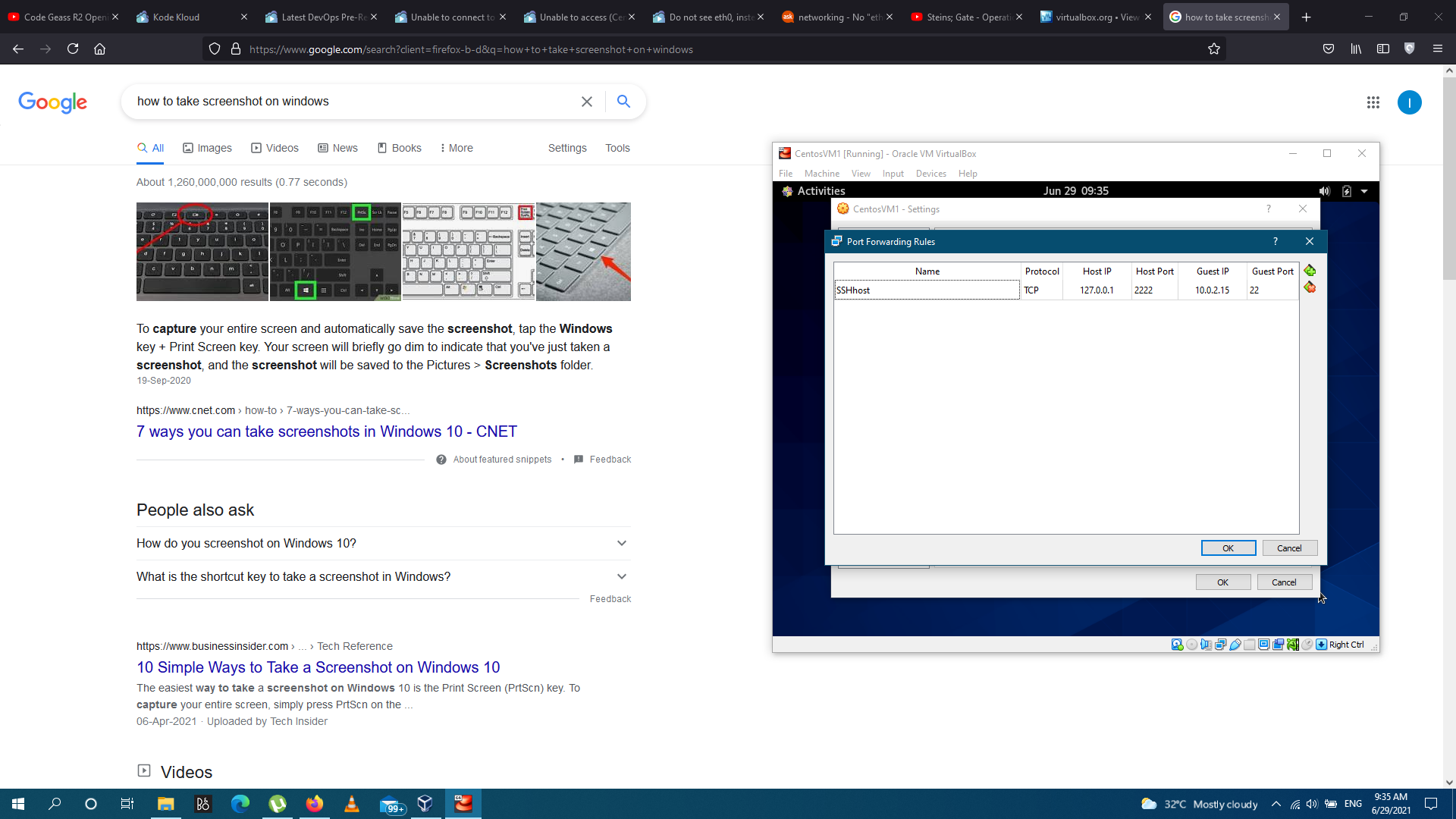This screenshot has height=819, width=1456.
Task: Click green CPU execution indicator in VirtualBox status bar
Action: click(x=1292, y=645)
